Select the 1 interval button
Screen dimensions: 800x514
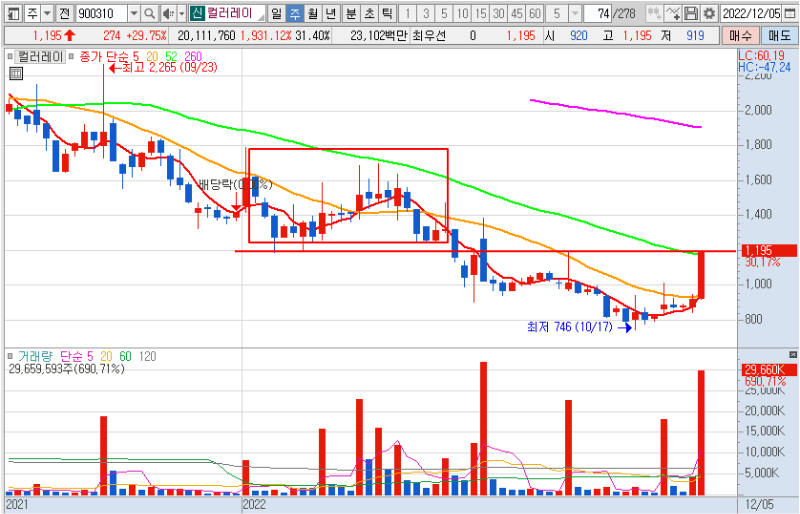point(407,13)
